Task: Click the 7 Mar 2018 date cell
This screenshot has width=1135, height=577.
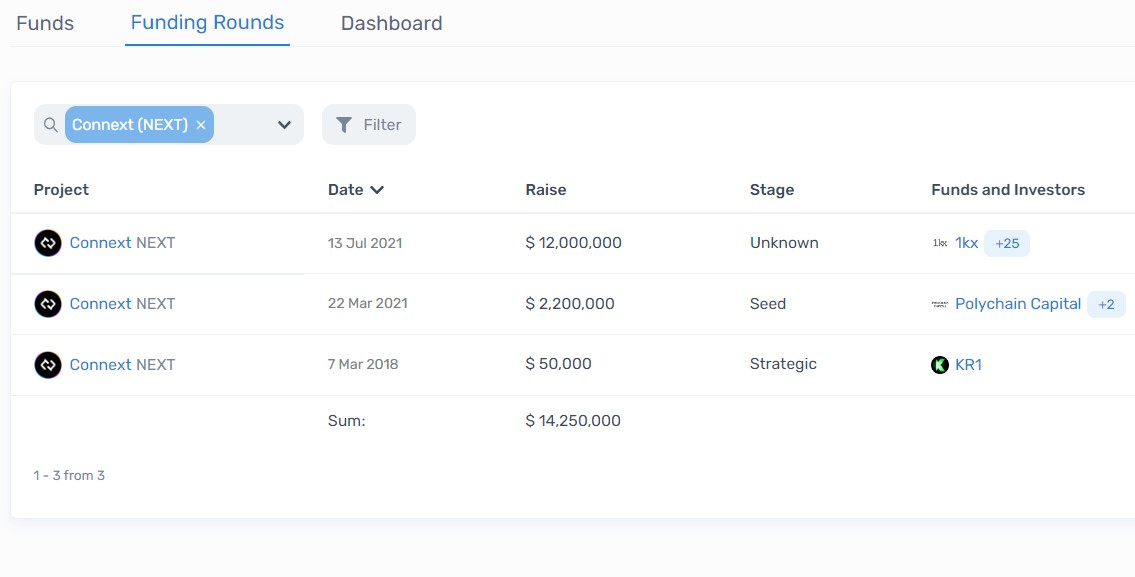Action: pos(363,364)
